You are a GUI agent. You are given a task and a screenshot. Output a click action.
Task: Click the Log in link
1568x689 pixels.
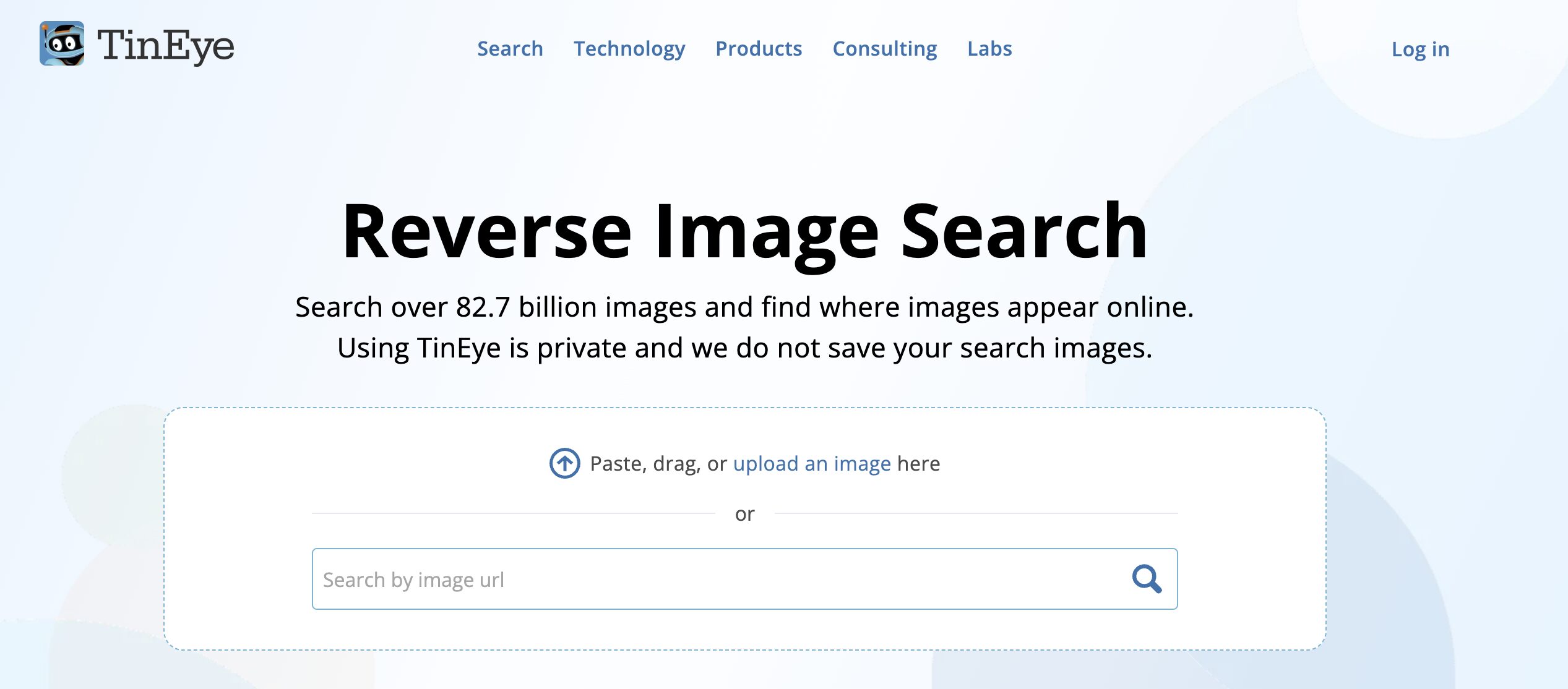click(x=1420, y=49)
